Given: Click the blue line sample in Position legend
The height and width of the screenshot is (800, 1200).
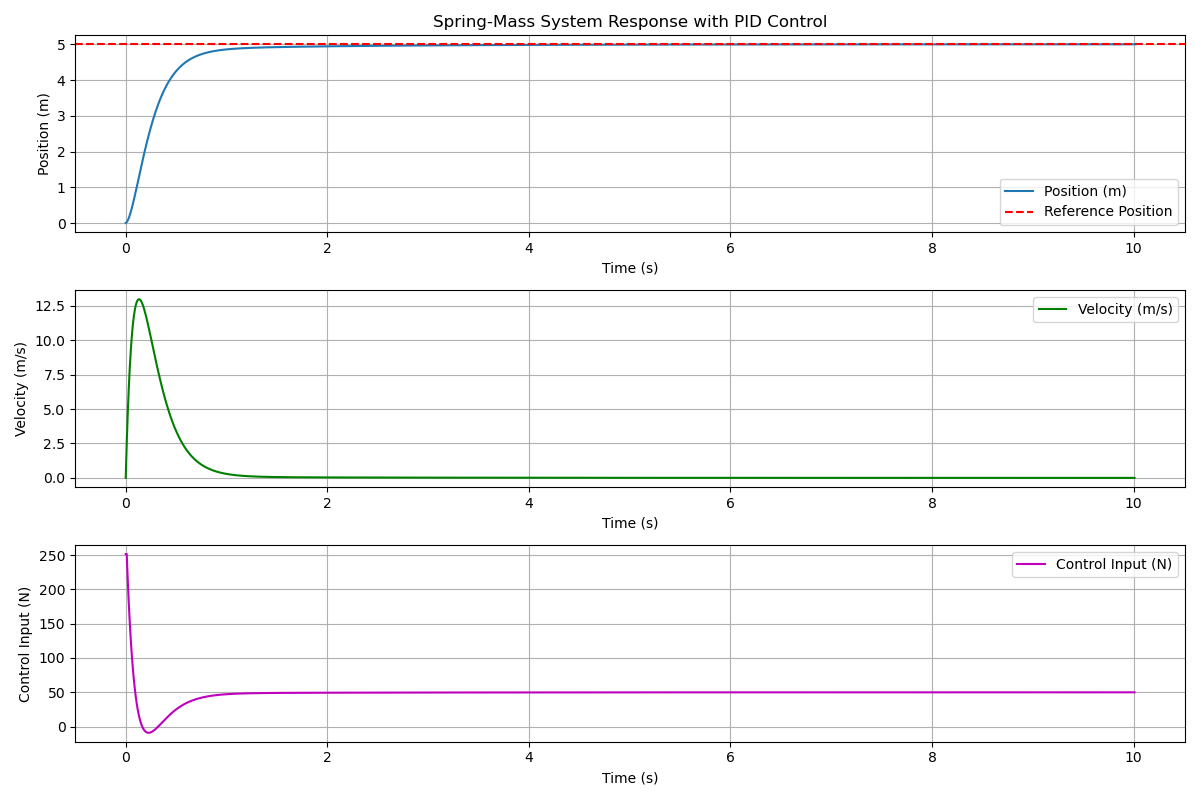Looking at the screenshot, I should click(1022, 191).
